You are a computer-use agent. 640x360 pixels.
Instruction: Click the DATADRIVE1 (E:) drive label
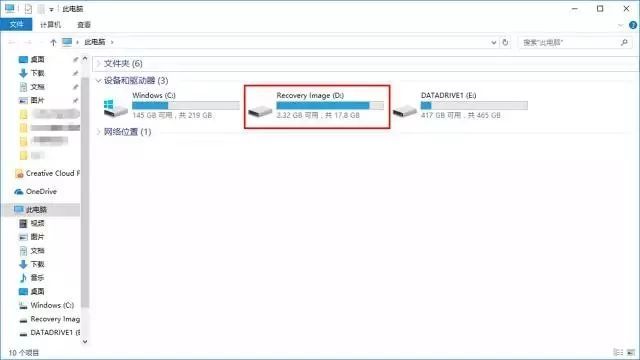pos(449,96)
